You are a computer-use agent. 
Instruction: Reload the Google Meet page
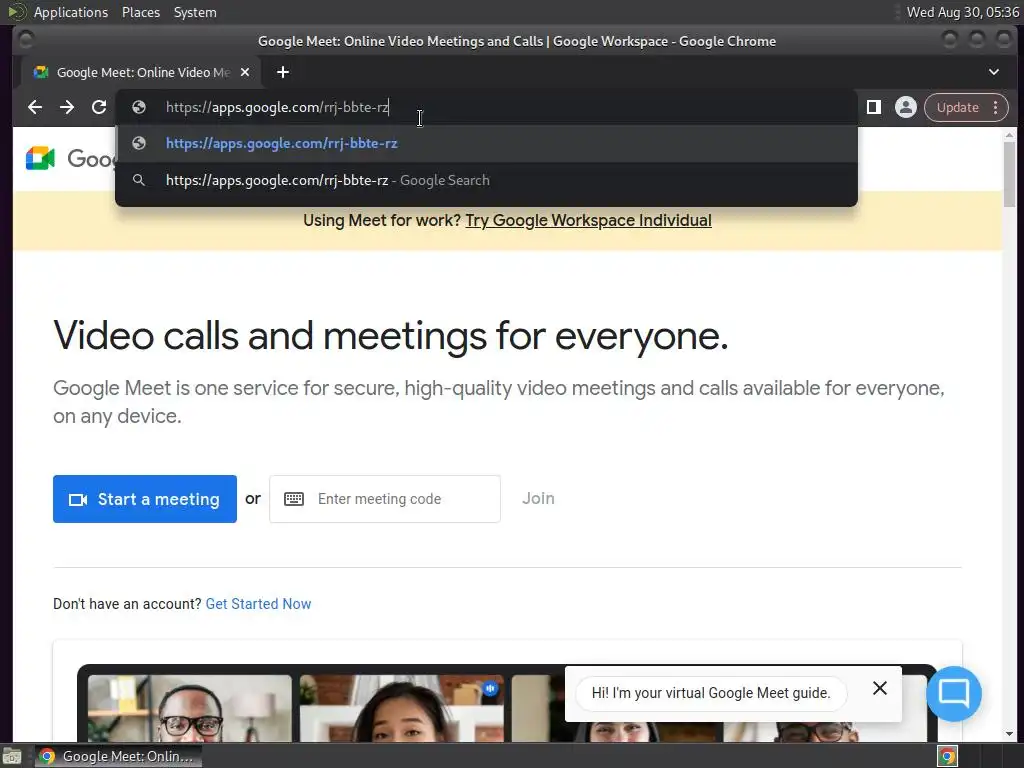[x=99, y=107]
